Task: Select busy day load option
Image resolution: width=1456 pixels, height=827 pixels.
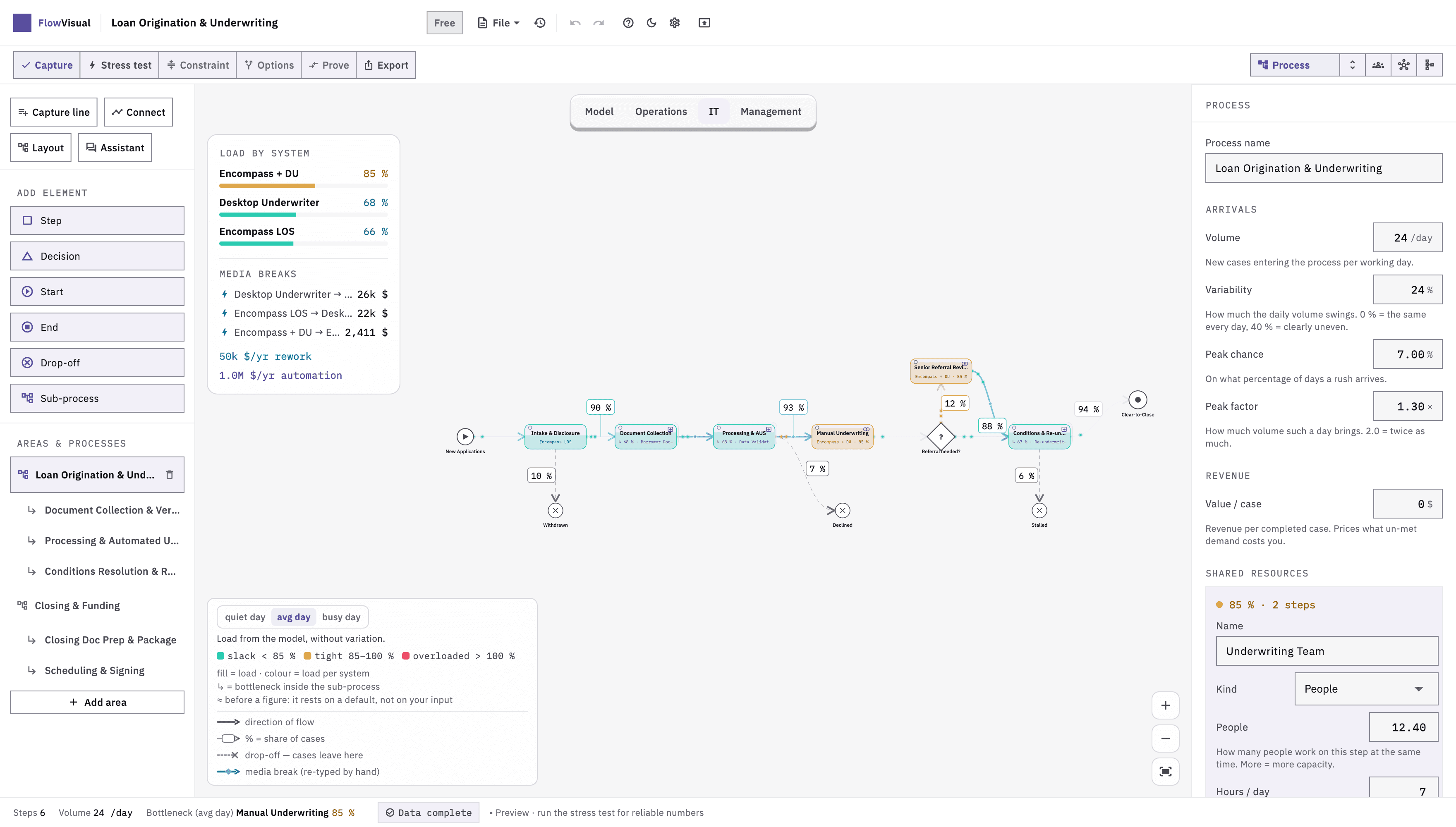Action: click(341, 617)
